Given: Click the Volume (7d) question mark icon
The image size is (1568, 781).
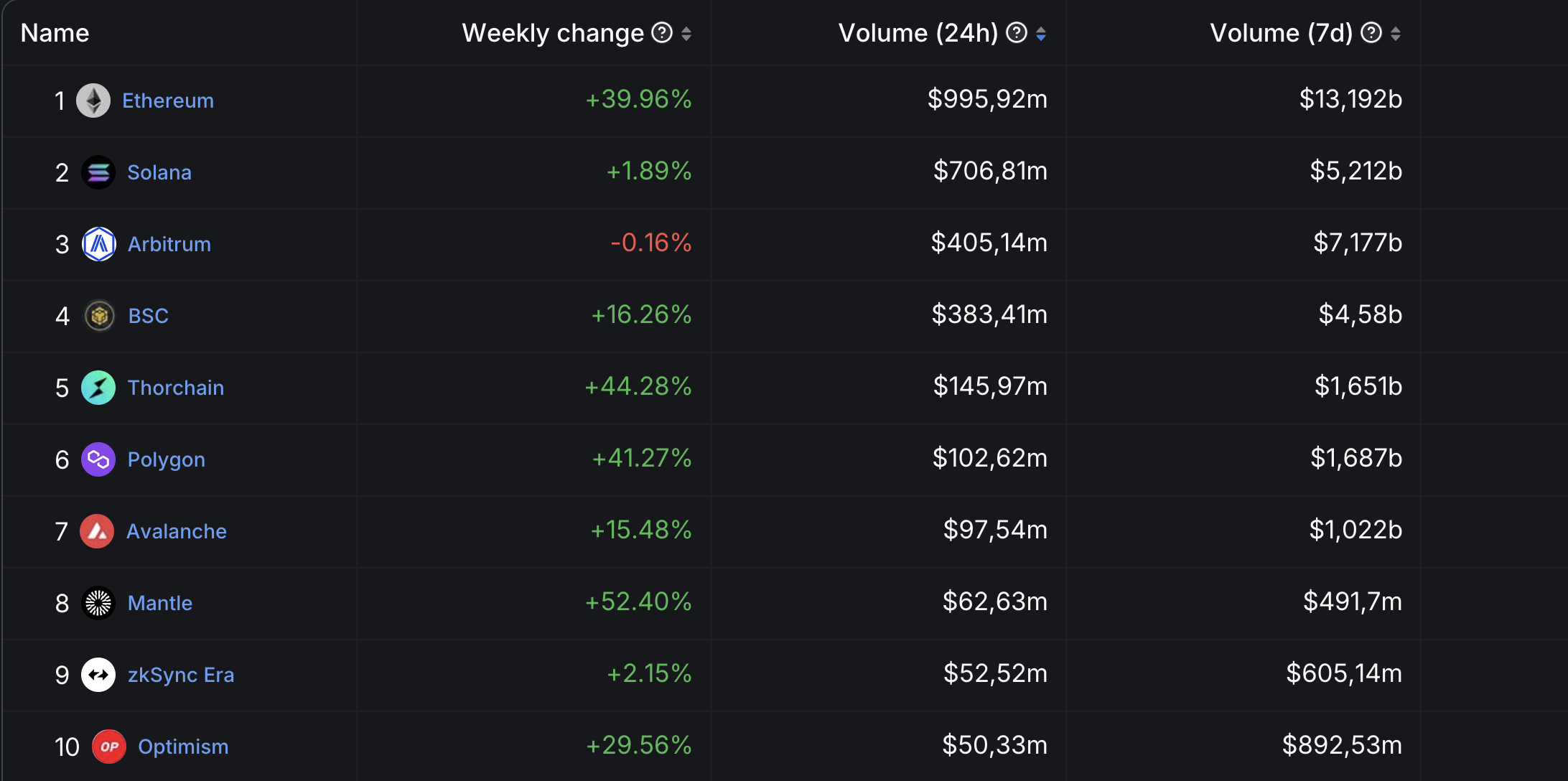Looking at the screenshot, I should pyautogui.click(x=1371, y=33).
